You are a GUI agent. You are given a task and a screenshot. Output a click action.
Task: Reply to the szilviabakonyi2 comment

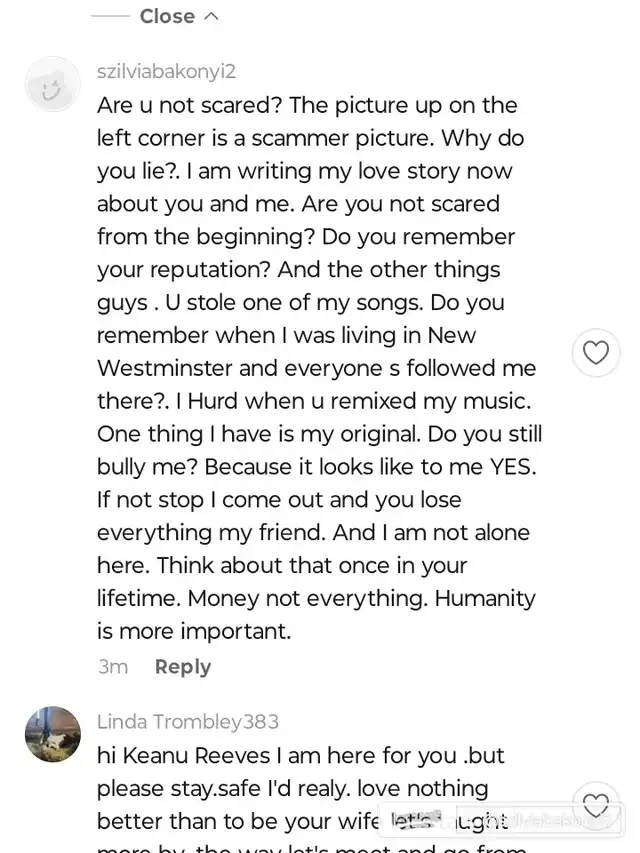tap(182, 667)
